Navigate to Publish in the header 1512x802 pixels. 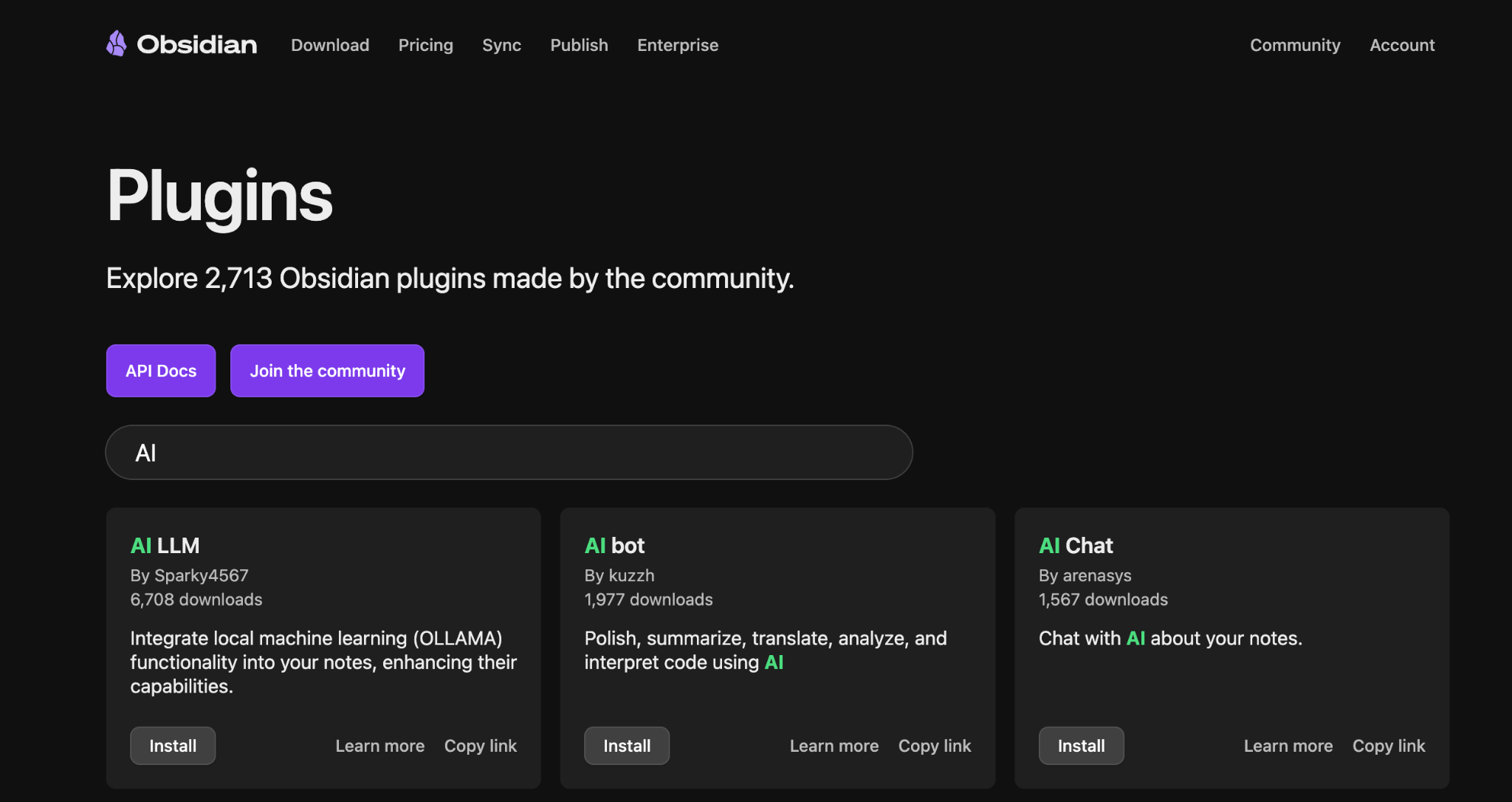click(579, 45)
